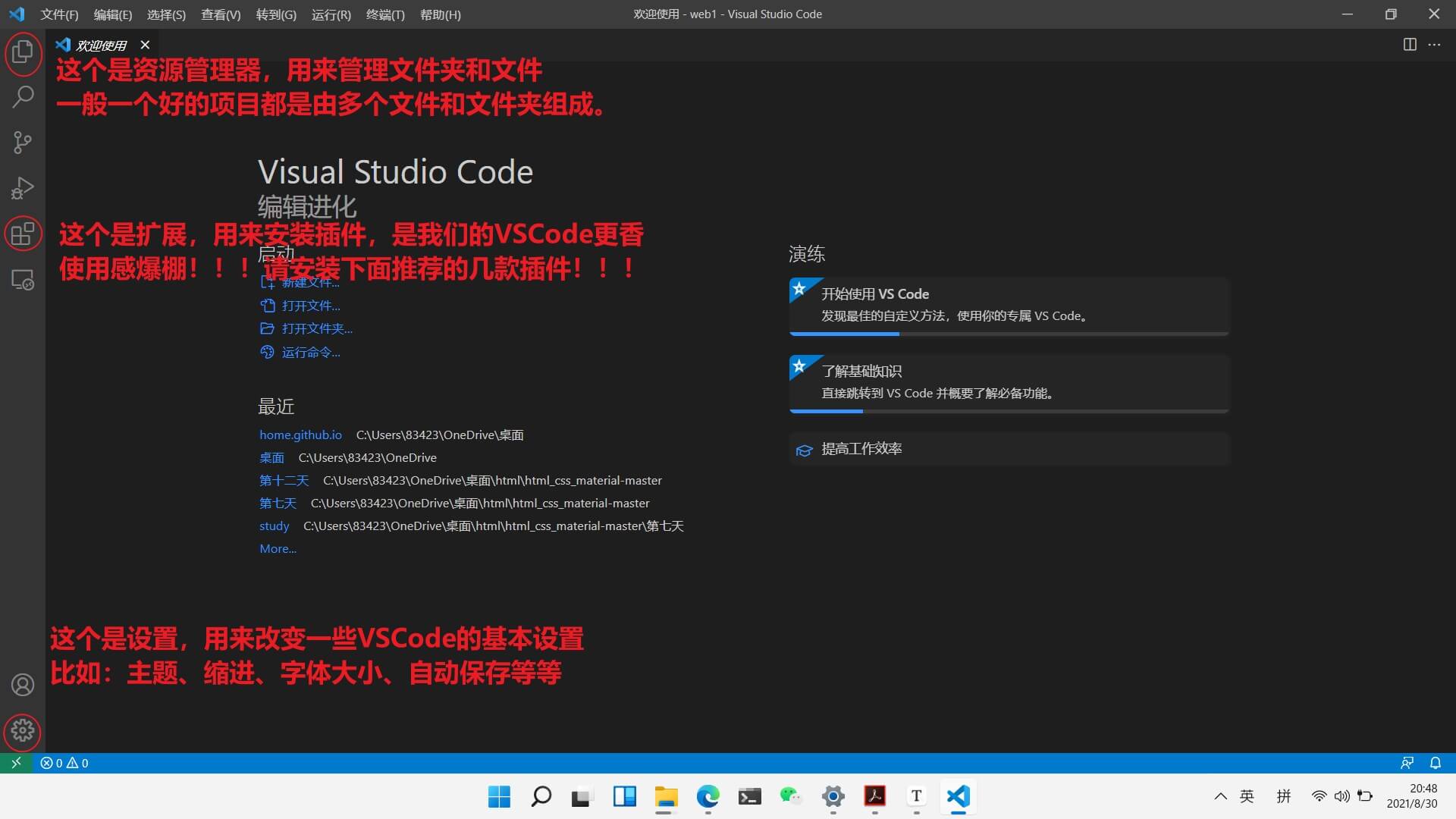Open the Accounts menu icon
1456x819 pixels.
click(23, 685)
